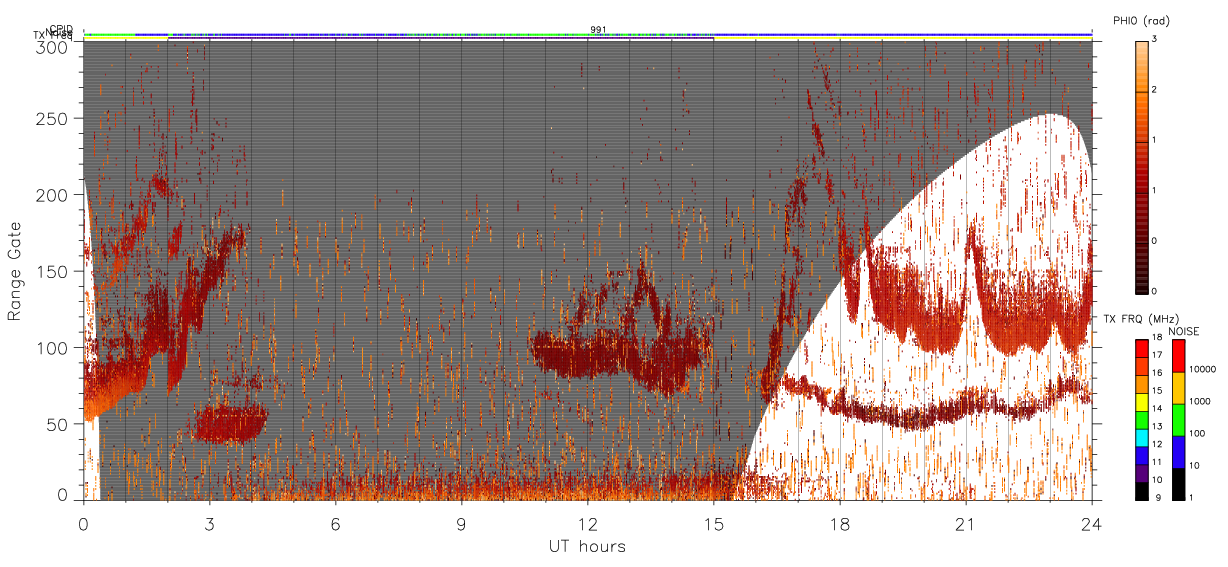Screen dimensions: 1228x567
Task: Select the green 100-1000 swatch in NOISE legend
Action: [1179, 420]
